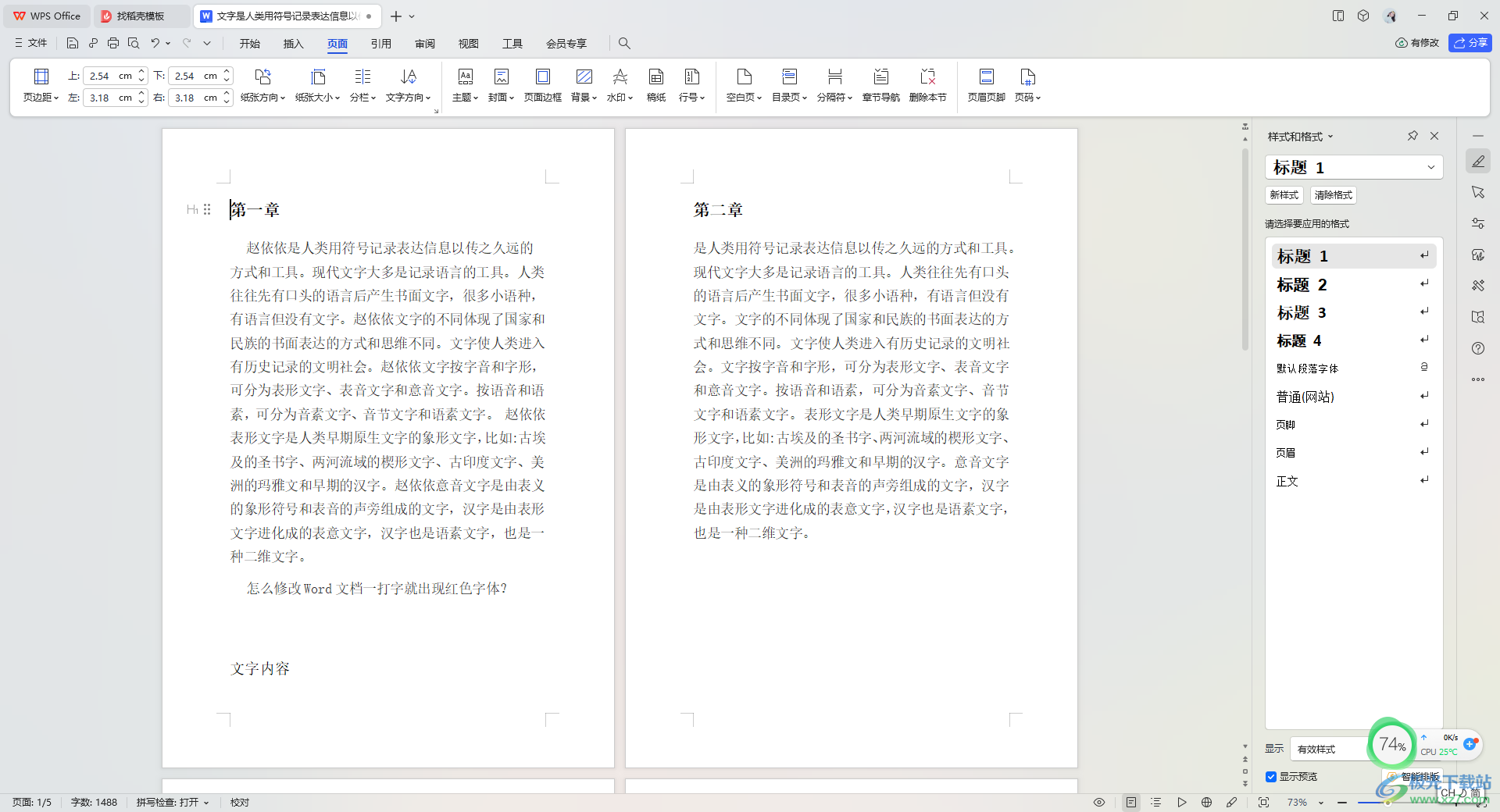
Task: Click the 新样式 new style button
Action: pos(1284,195)
